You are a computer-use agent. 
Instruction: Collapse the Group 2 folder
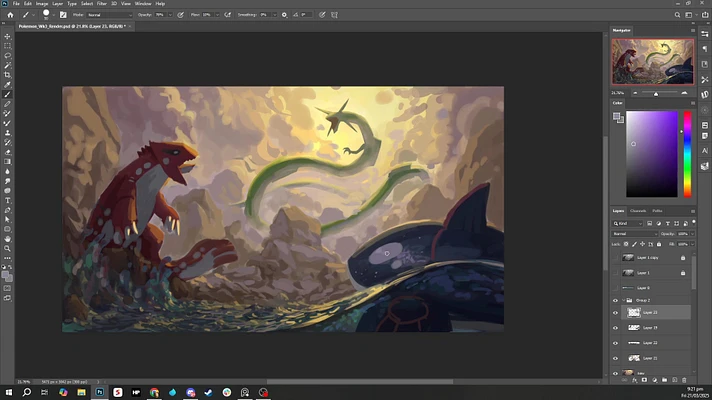[623, 300]
